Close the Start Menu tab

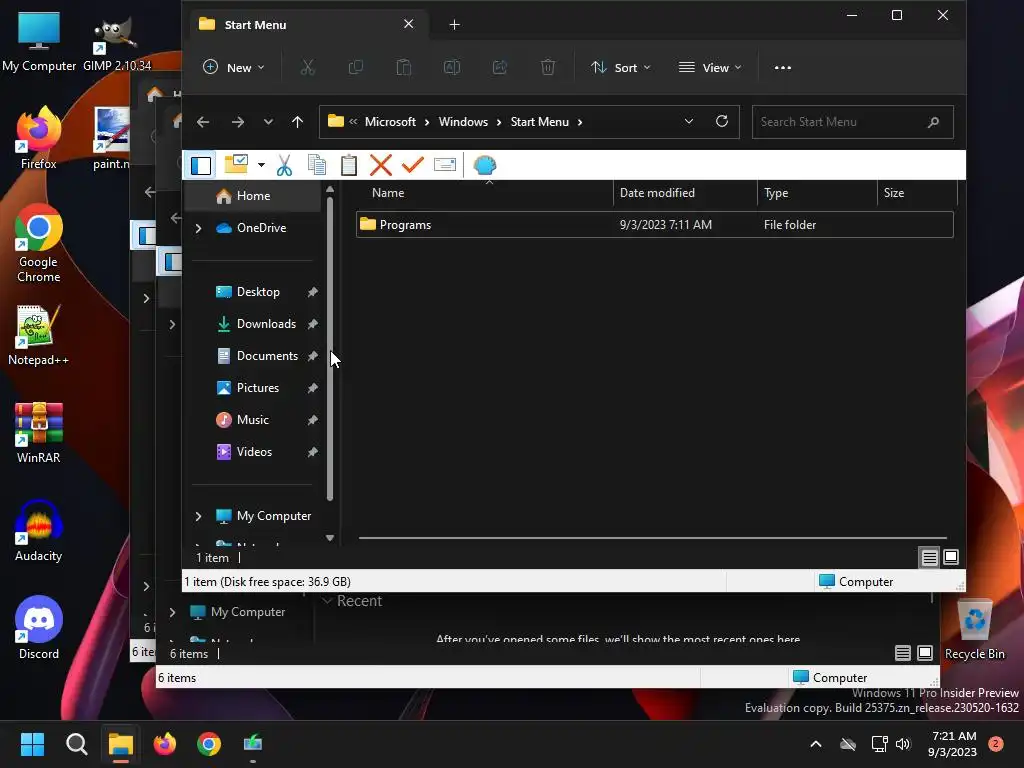pyautogui.click(x=408, y=24)
